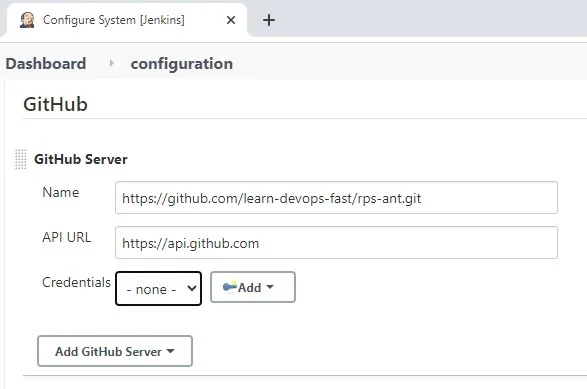Click the Name input field
Image resolution: width=587 pixels, height=389 pixels.
[336, 198]
